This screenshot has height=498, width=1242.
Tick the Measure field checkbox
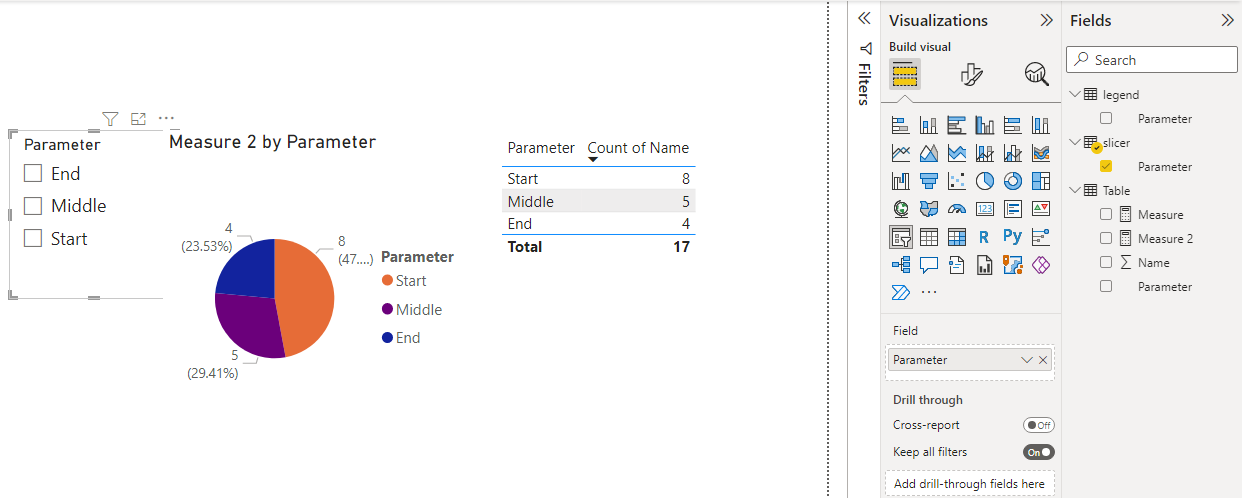point(1106,214)
